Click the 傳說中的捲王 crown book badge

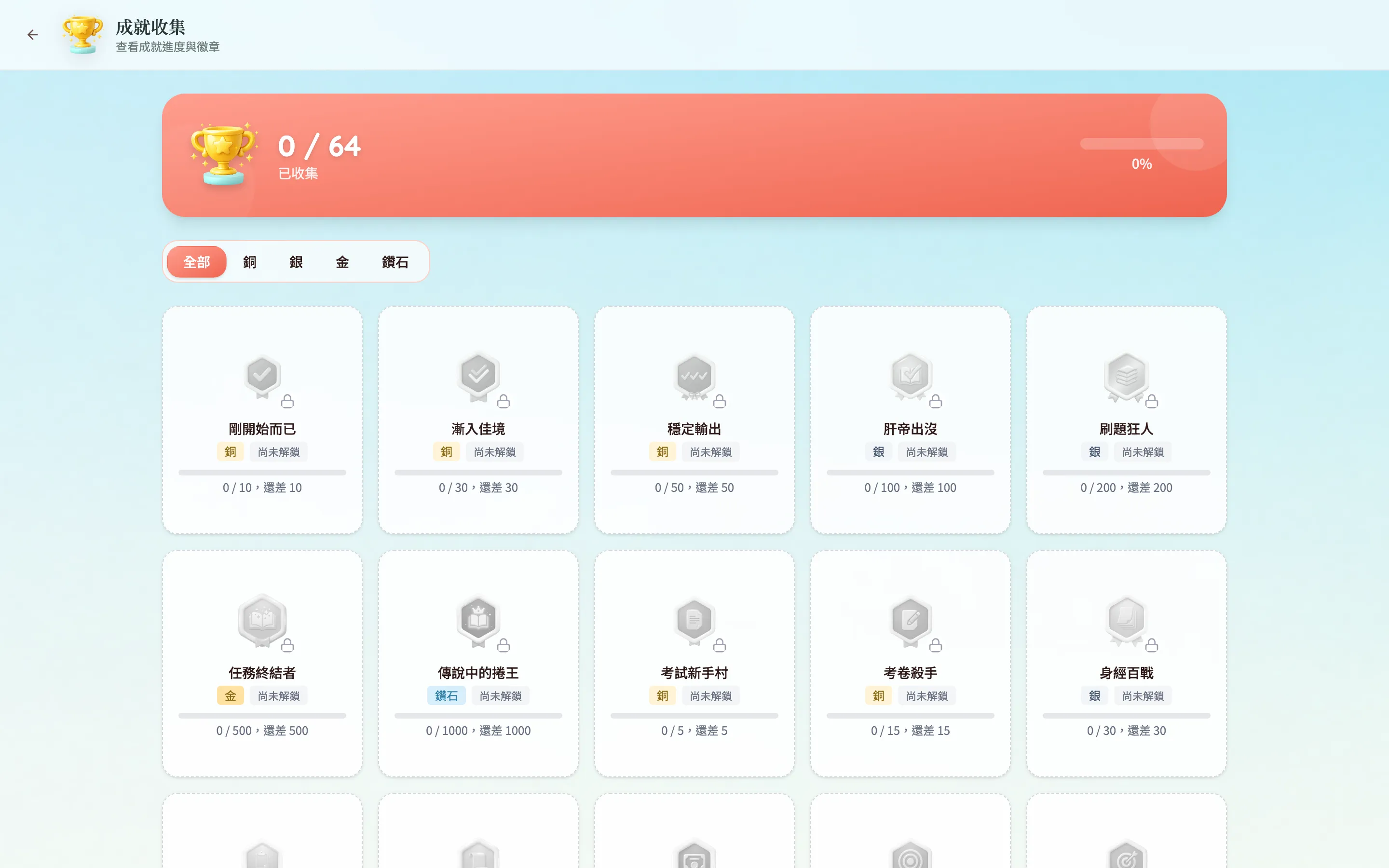click(x=478, y=621)
